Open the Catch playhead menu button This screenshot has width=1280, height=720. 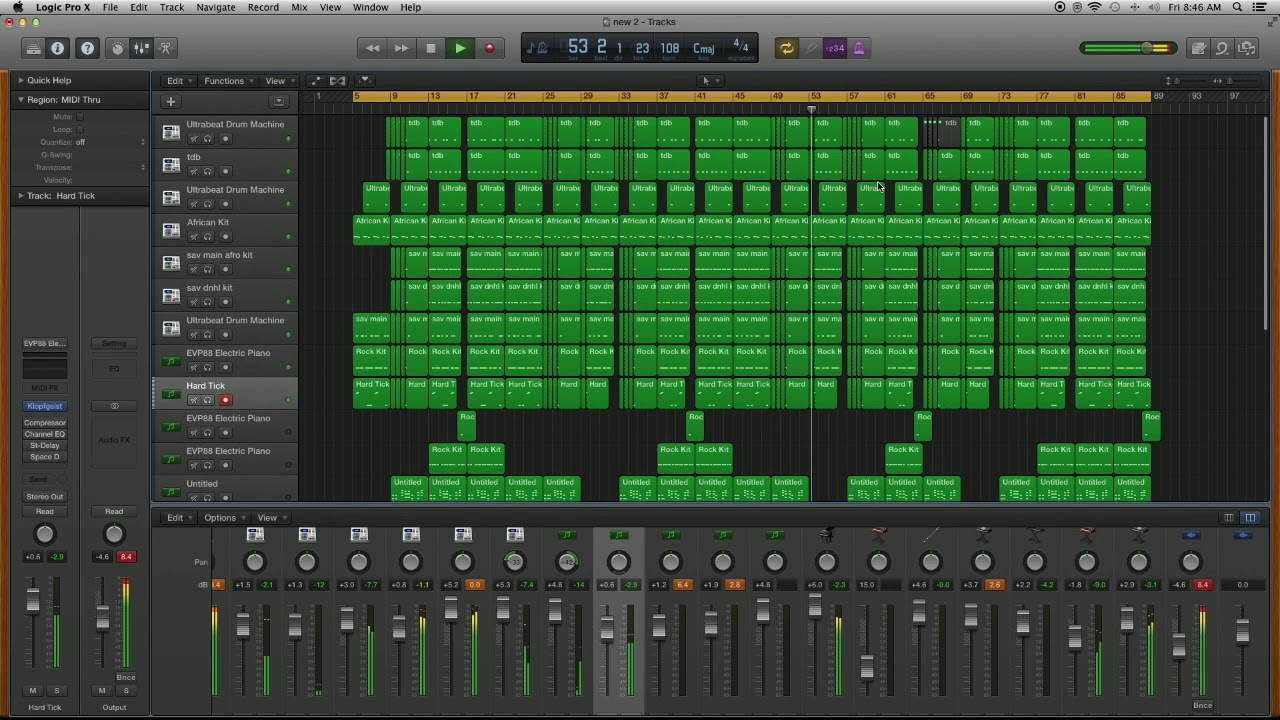coord(365,81)
